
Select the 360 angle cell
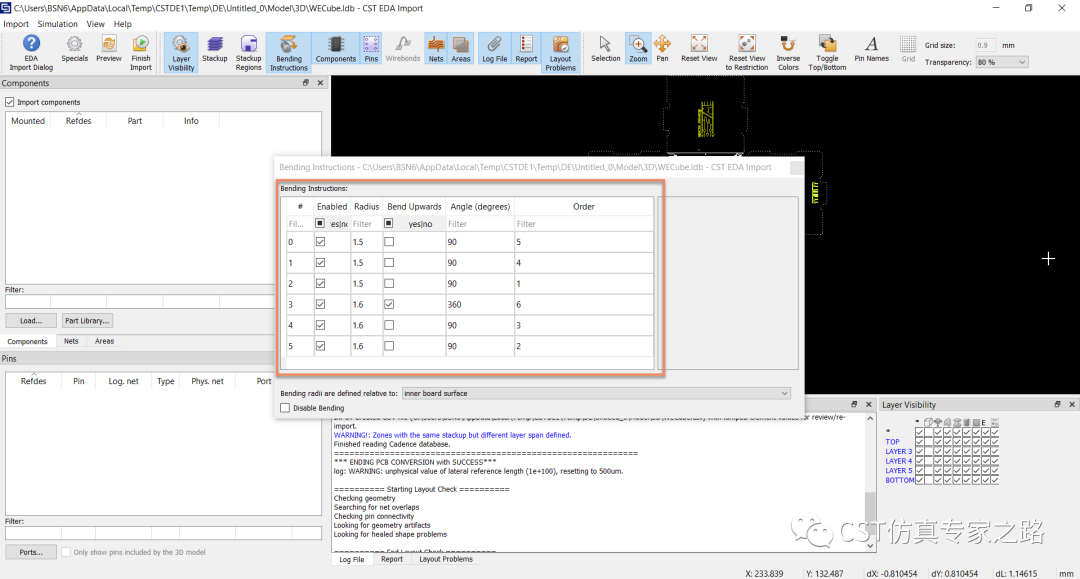tap(480, 304)
